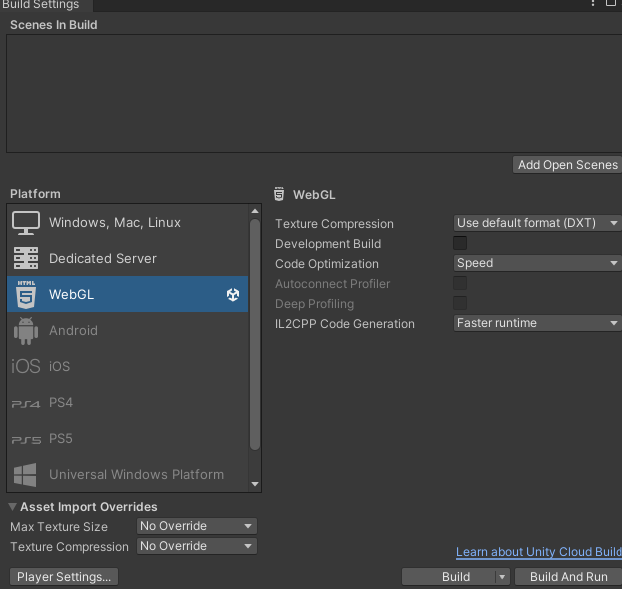The image size is (622, 589).
Task: Click the Windows, Mac, Linux monitor icon
Action: click(x=26, y=223)
